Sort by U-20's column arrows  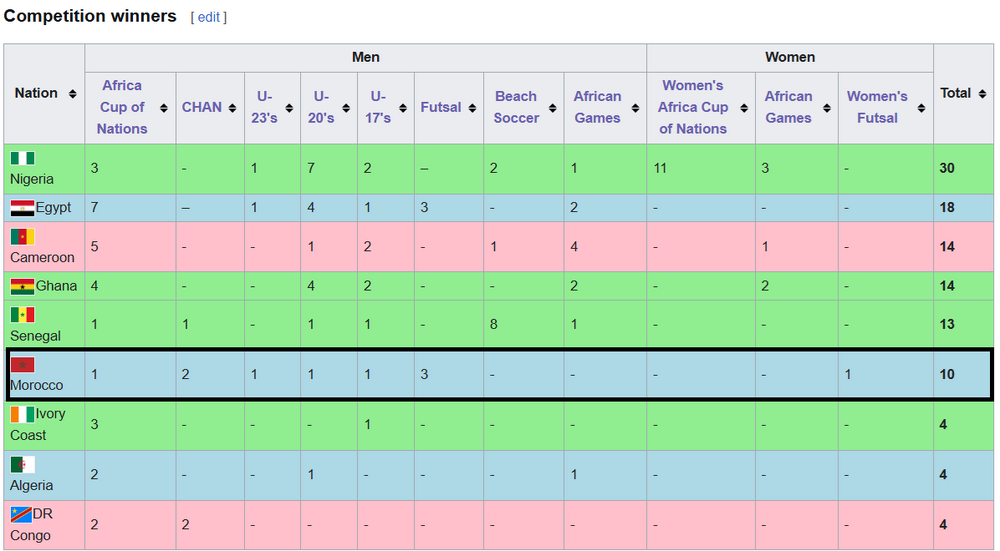coord(346,108)
